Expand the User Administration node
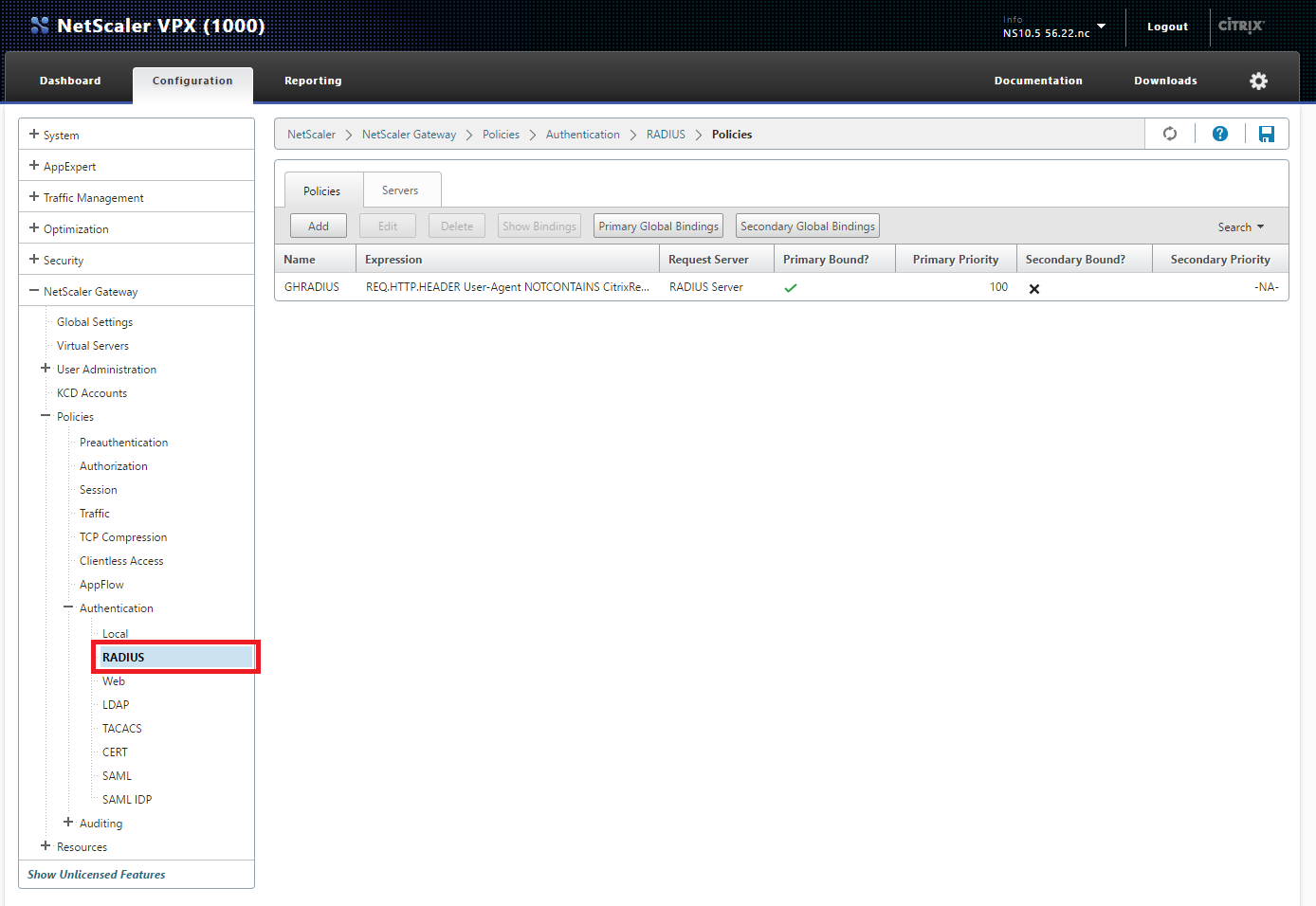This screenshot has width=1316, height=906. pyautogui.click(x=46, y=368)
